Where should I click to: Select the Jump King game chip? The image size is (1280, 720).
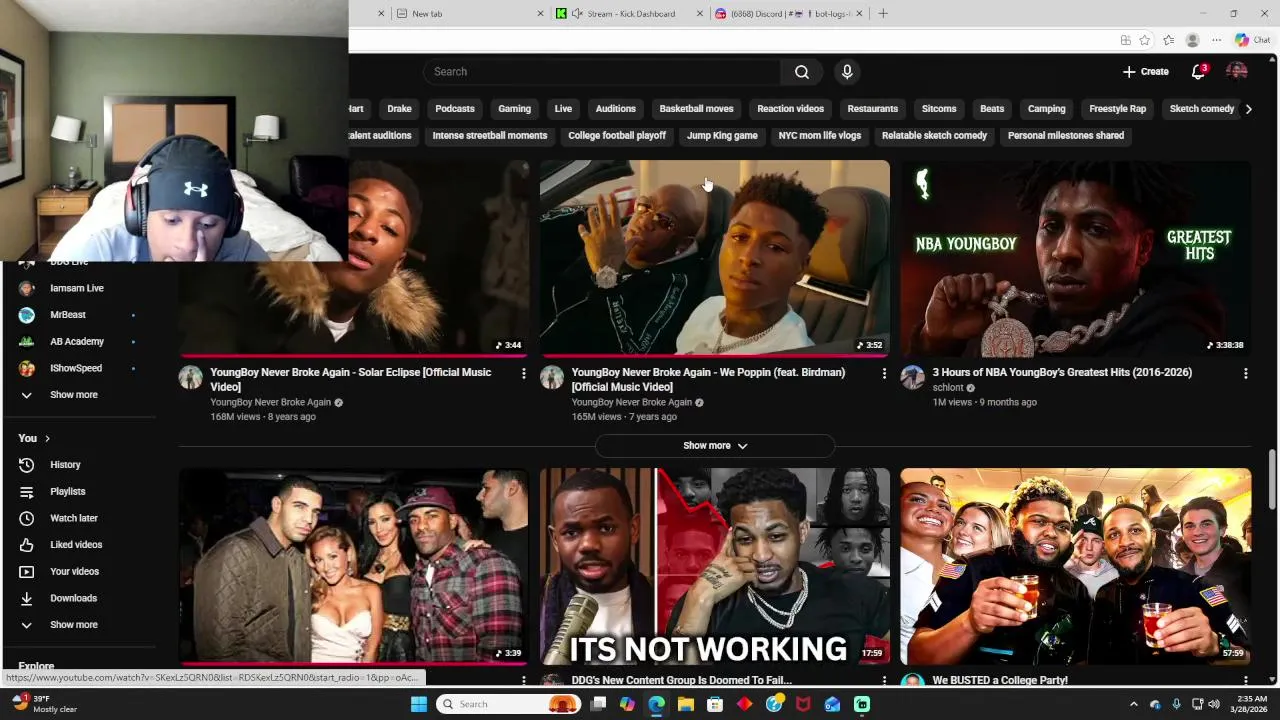(722, 136)
